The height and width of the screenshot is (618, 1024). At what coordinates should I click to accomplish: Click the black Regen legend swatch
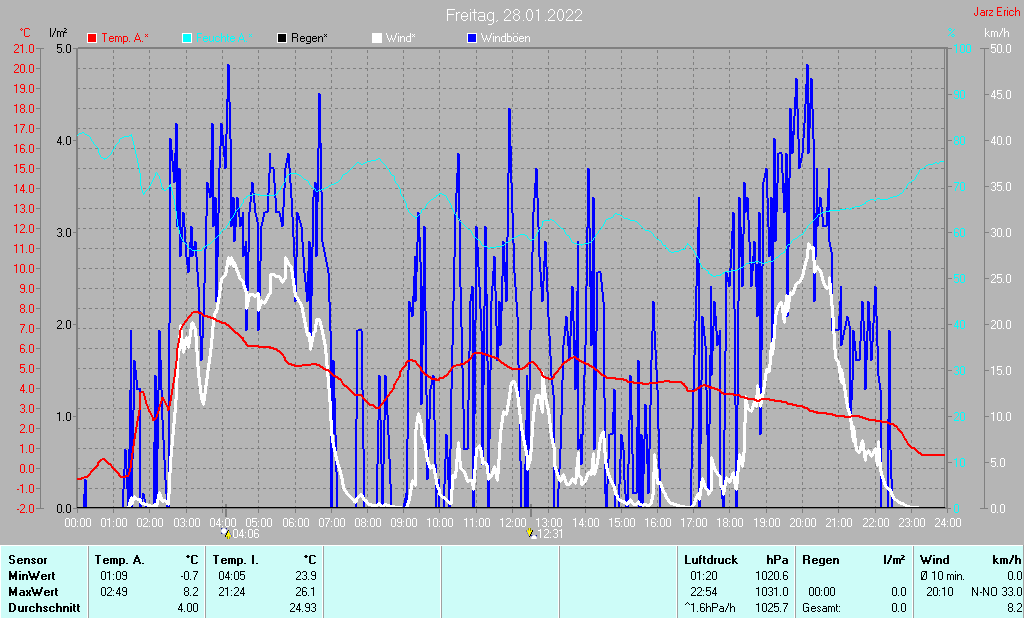[x=282, y=38]
